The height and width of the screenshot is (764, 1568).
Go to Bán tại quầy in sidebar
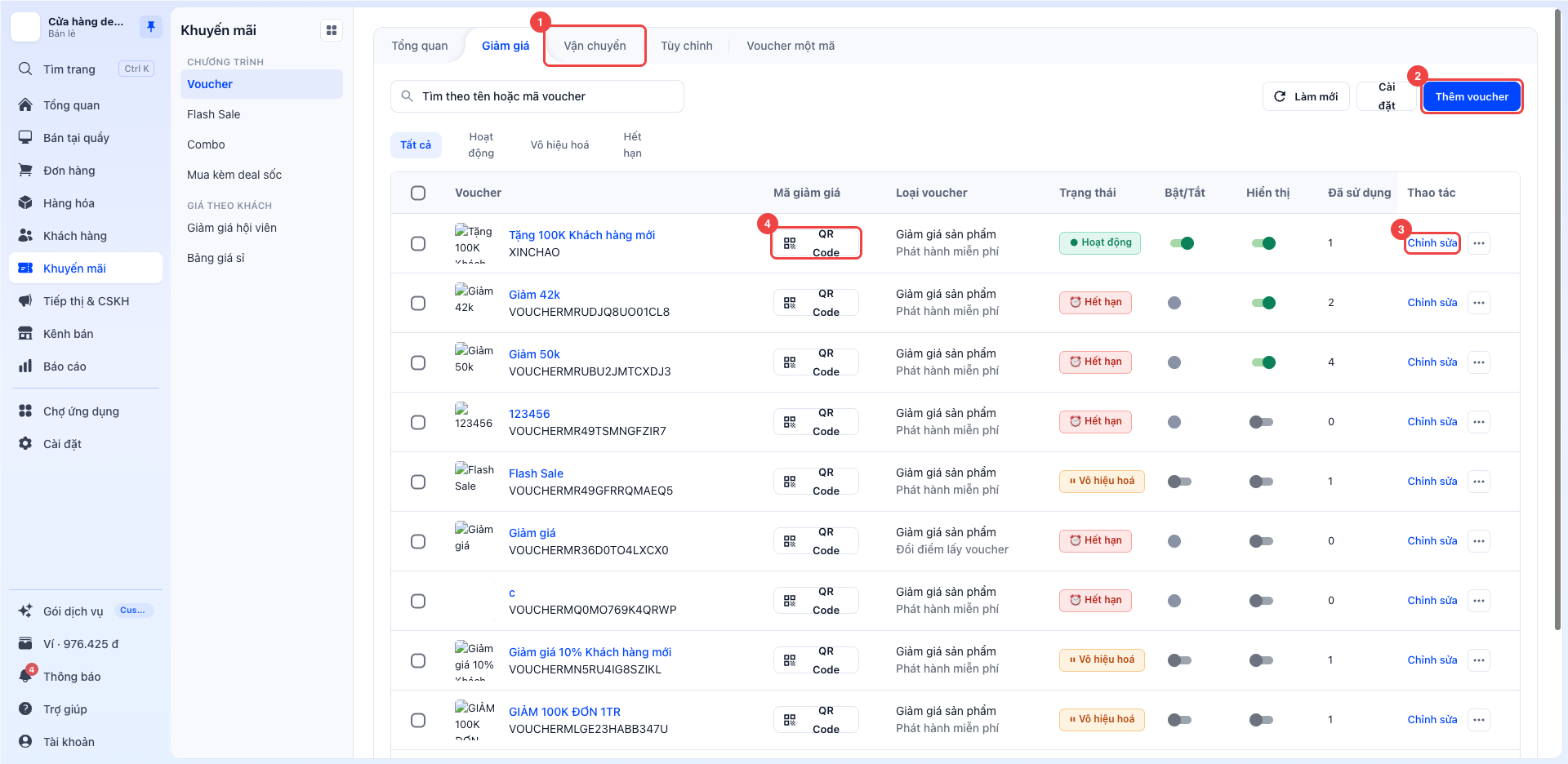coord(86,138)
